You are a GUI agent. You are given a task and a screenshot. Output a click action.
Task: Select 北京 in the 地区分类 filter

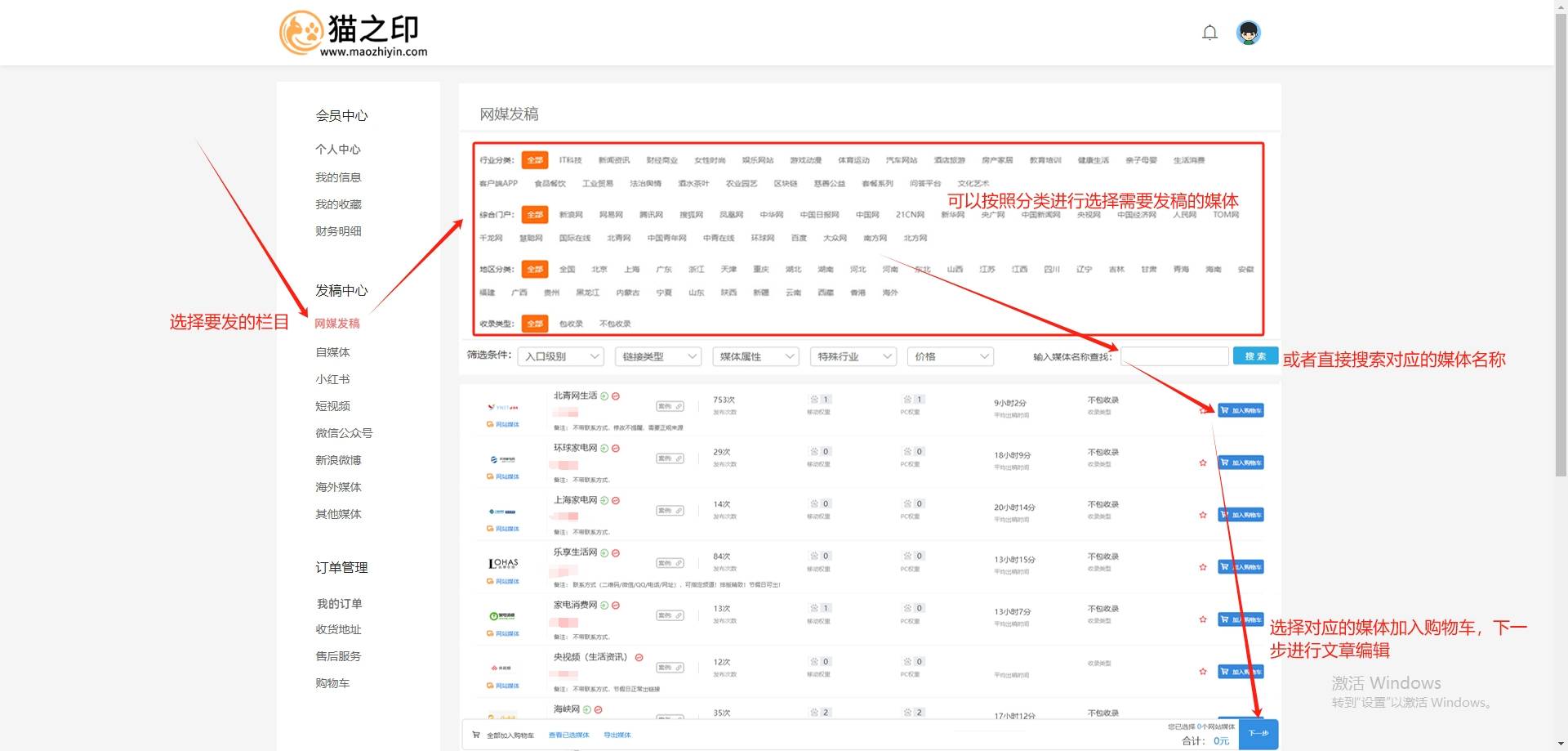click(599, 269)
